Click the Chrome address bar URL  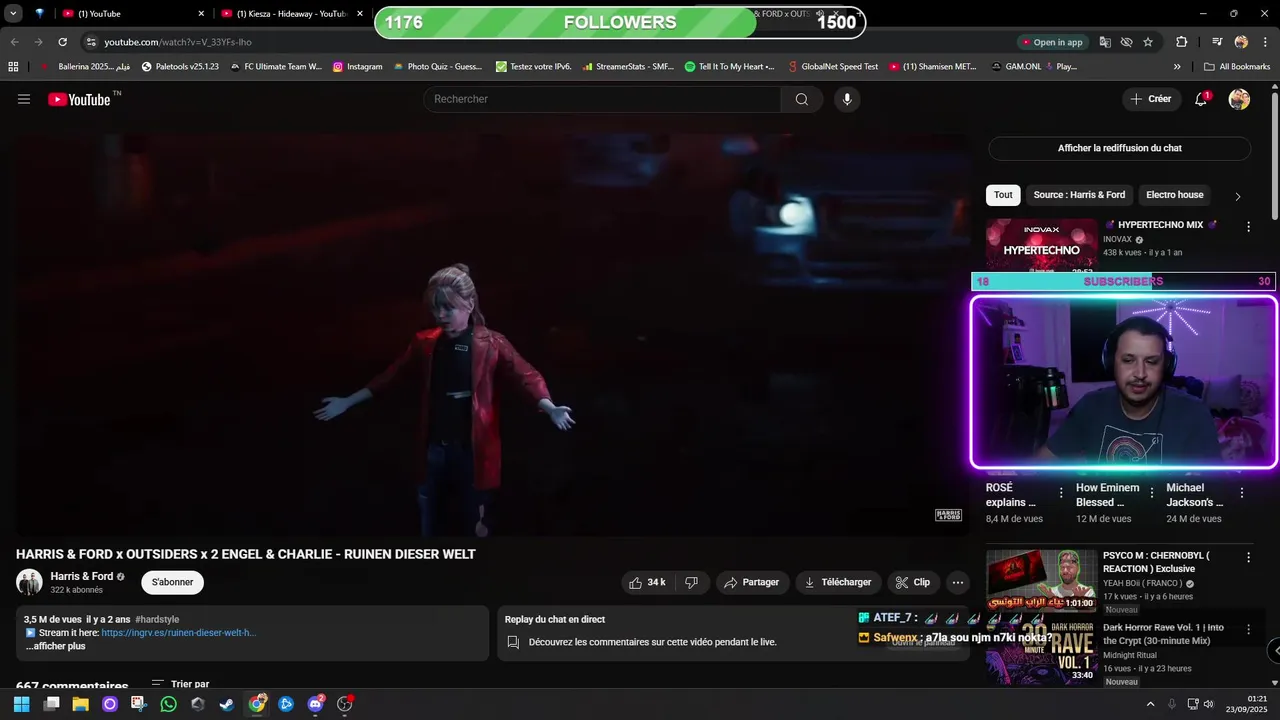[x=178, y=42]
